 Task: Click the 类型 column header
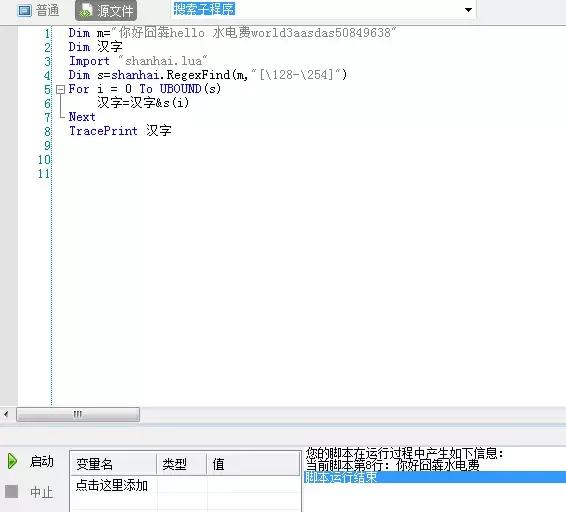click(x=182, y=464)
